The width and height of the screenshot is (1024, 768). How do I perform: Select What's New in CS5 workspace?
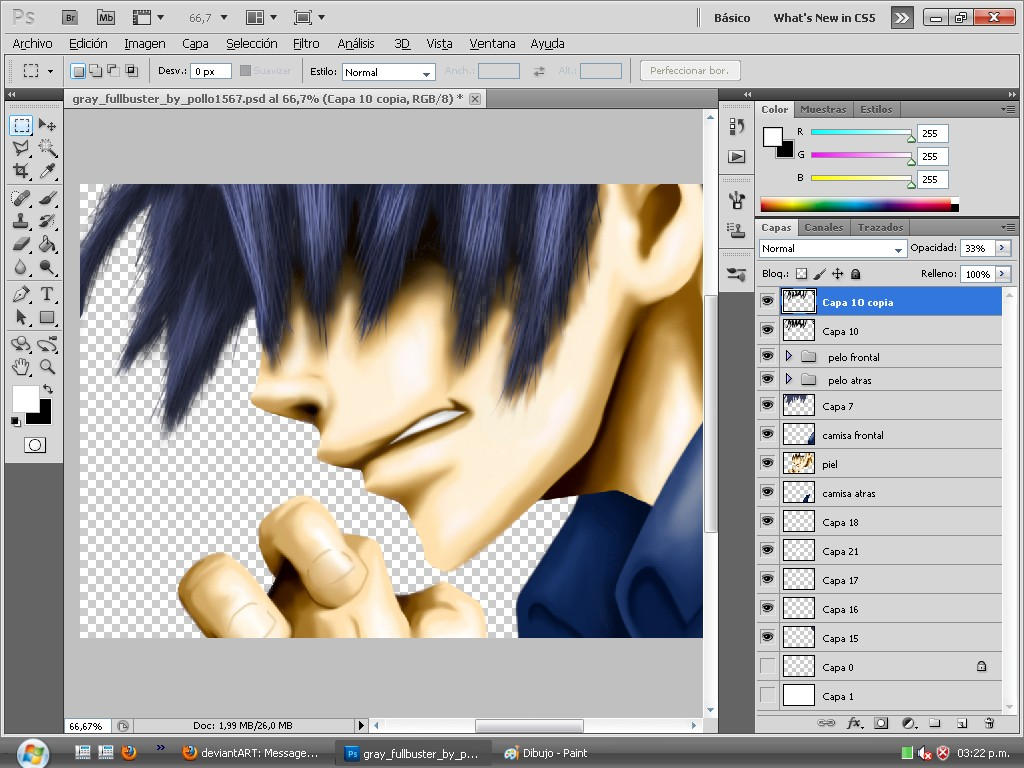(x=824, y=18)
